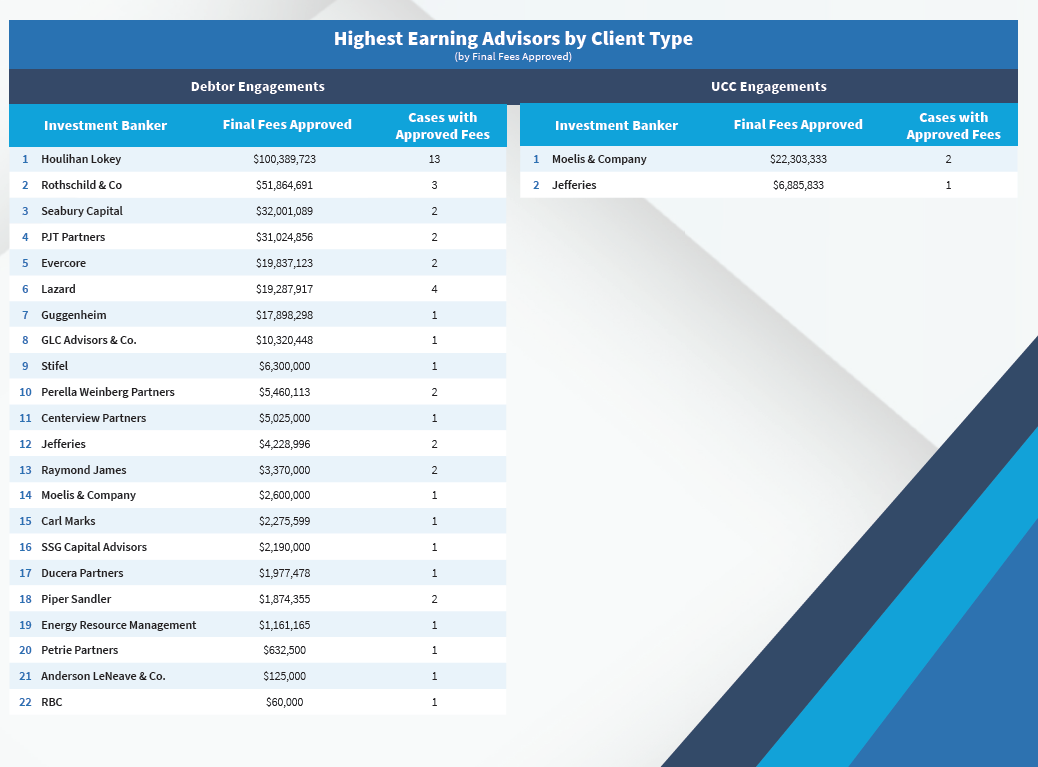The image size is (1038, 767).
Task: Click Investment Banker header in Debtor table
Action: click(x=105, y=126)
